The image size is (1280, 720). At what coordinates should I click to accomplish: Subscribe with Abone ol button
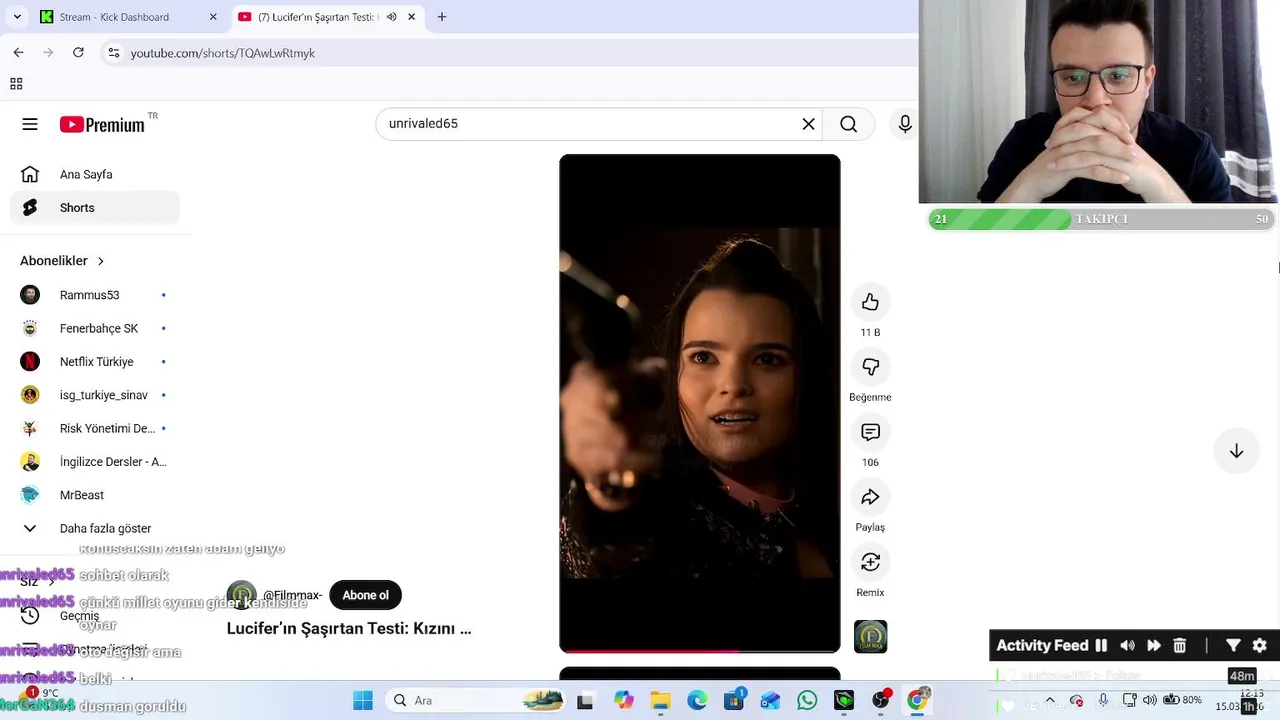(365, 595)
